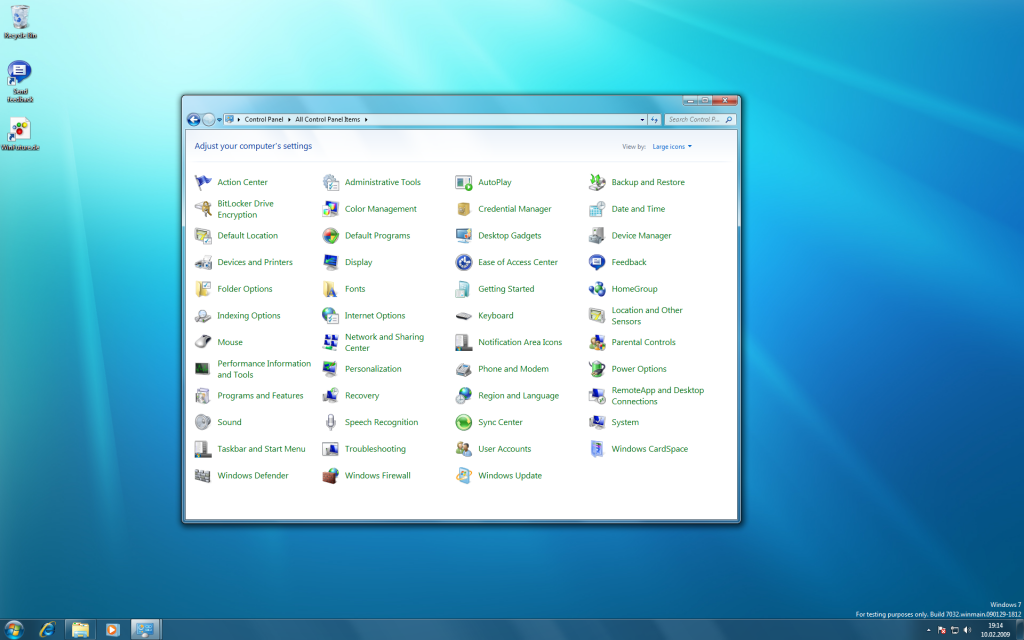Open the Troubleshooting link

coord(375,449)
